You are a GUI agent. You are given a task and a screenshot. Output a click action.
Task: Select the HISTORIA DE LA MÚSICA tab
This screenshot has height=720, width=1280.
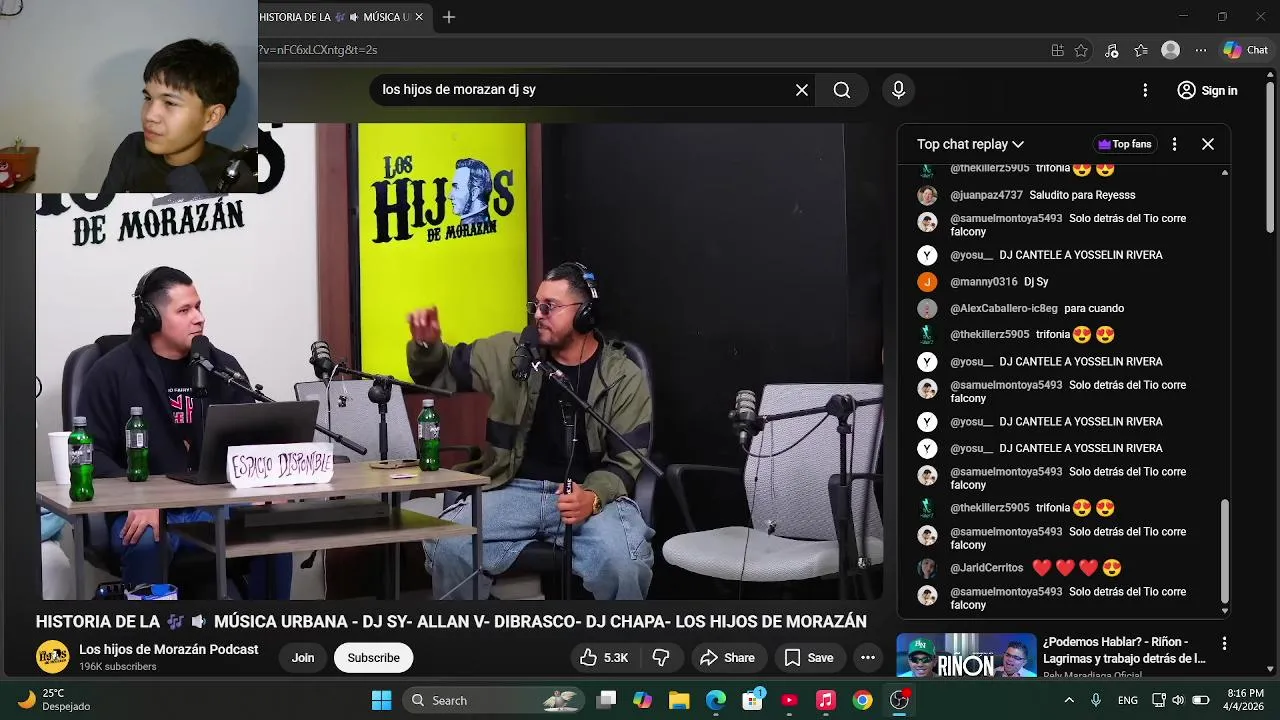coord(335,17)
